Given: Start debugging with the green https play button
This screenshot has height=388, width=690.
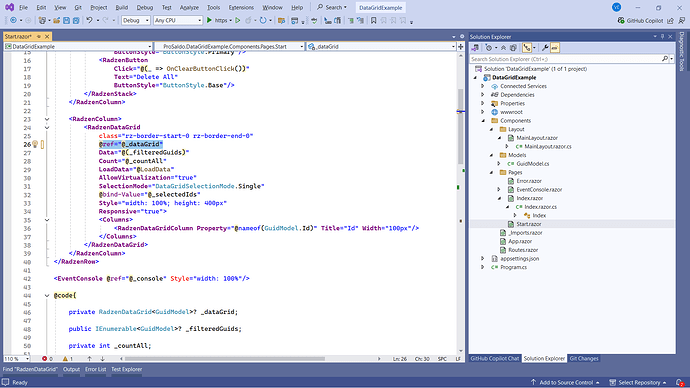Looking at the screenshot, I should pos(209,20).
